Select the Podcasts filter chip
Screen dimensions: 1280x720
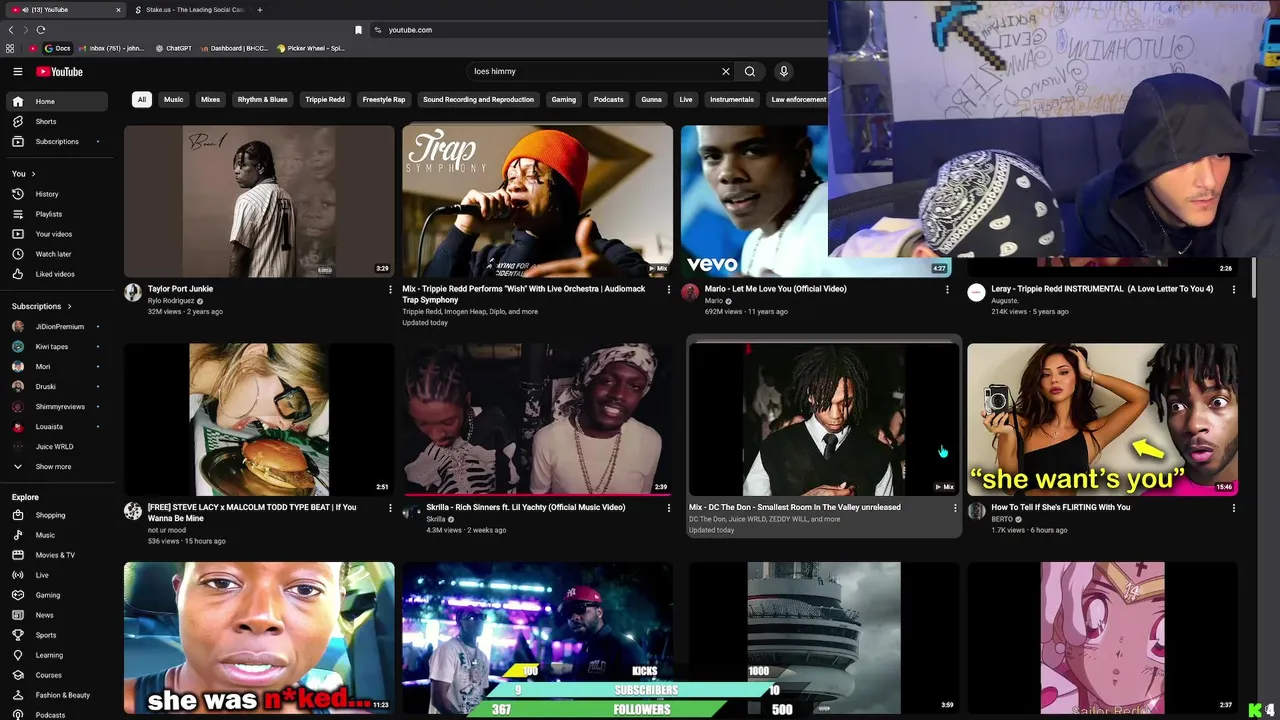click(608, 99)
